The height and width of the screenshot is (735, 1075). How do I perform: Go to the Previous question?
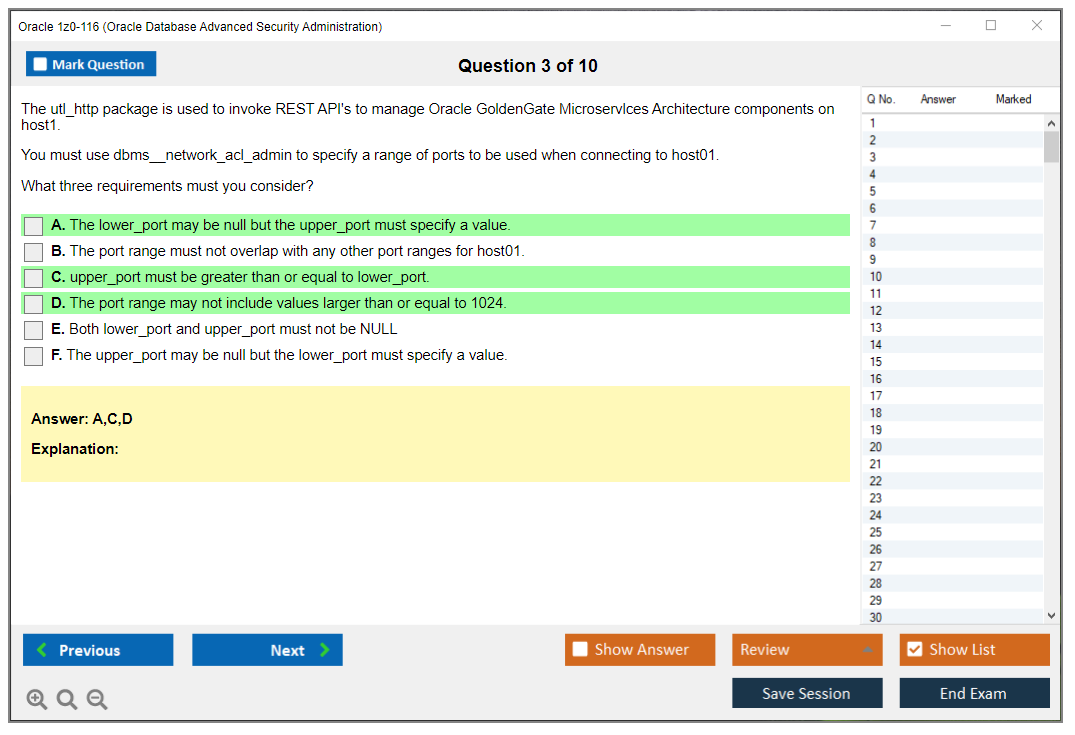click(x=97, y=649)
